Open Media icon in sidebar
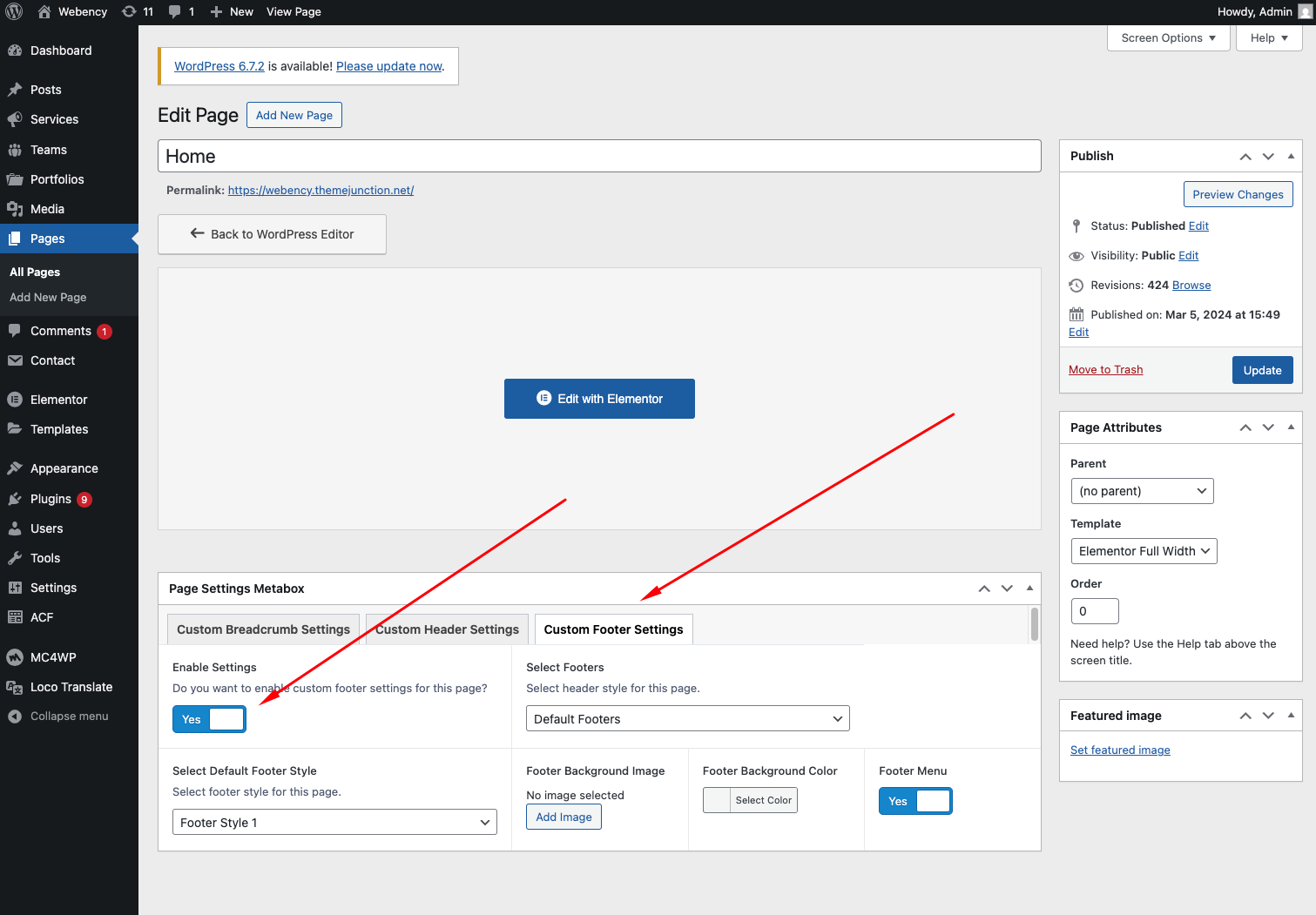Screen dimensions: 1316x915 click(15, 209)
